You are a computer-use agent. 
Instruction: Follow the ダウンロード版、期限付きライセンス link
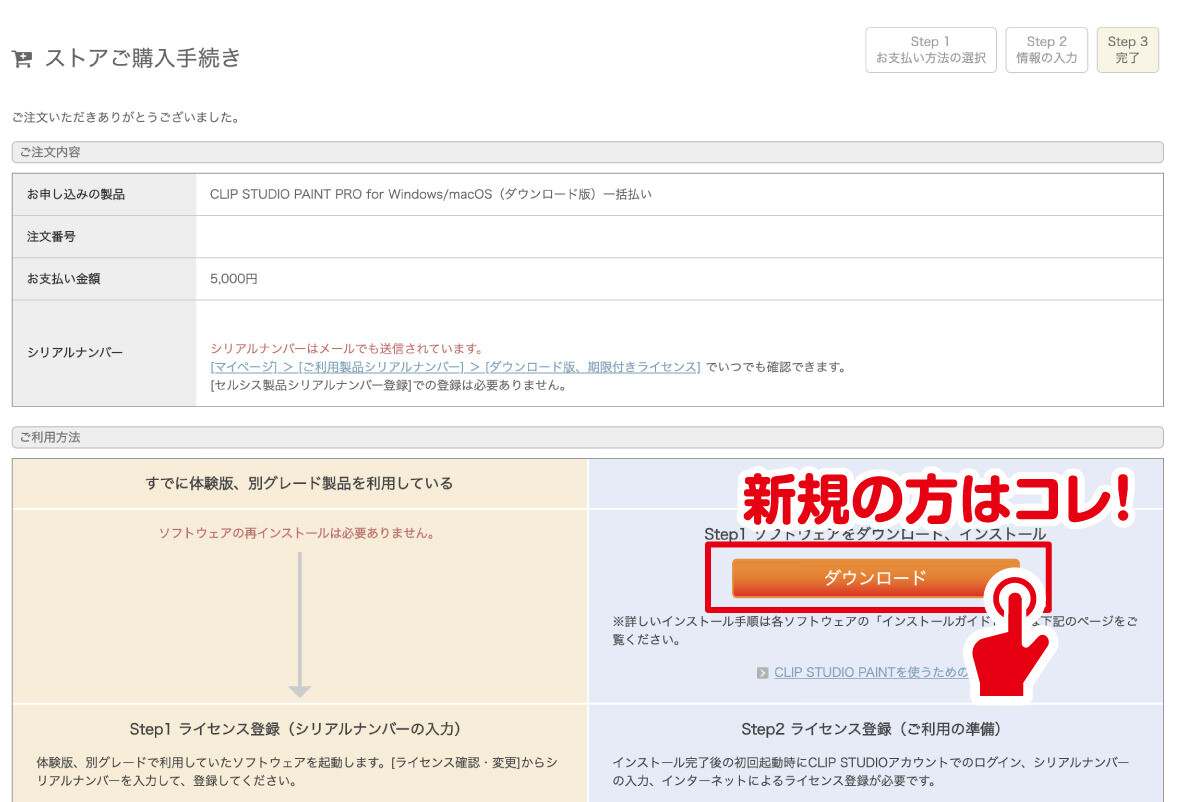point(592,367)
